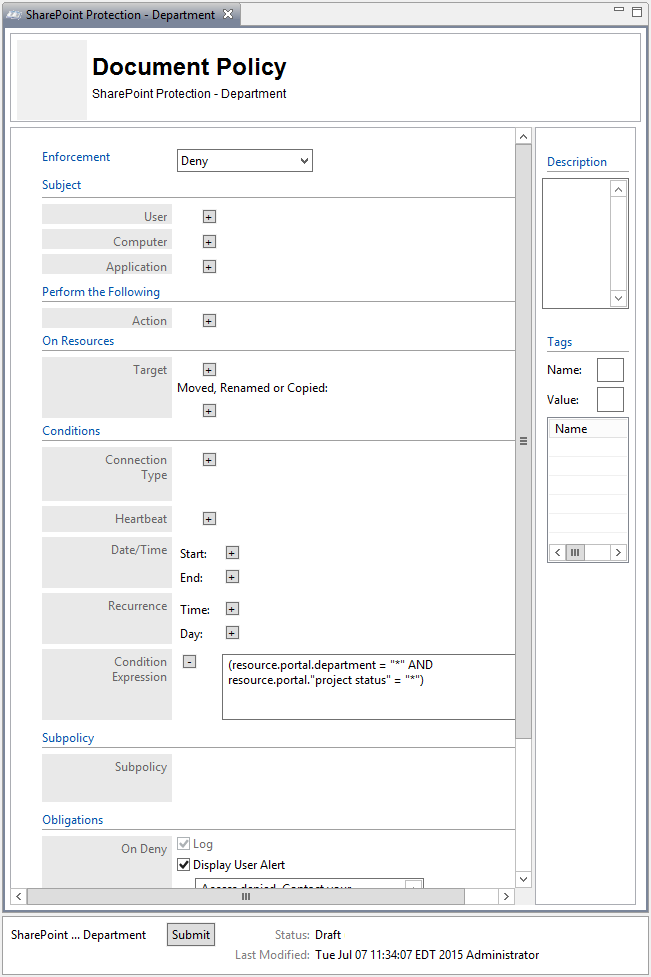The height and width of the screenshot is (977, 651).
Task: Add Recurrence Time plus icon
Action: click(x=232, y=609)
